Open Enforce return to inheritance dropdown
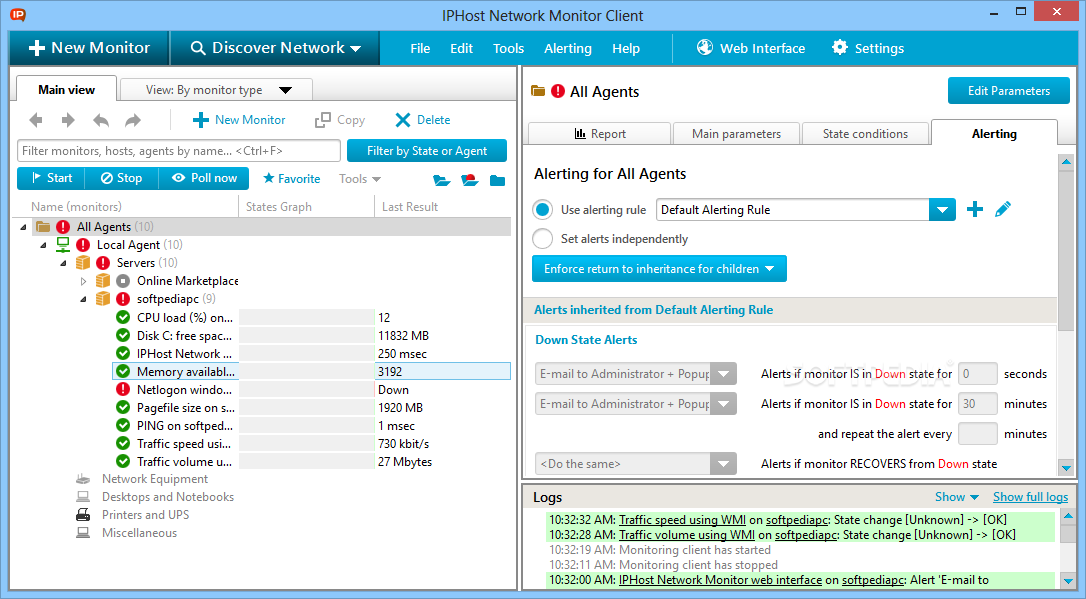This screenshot has width=1086, height=599. pos(659,269)
